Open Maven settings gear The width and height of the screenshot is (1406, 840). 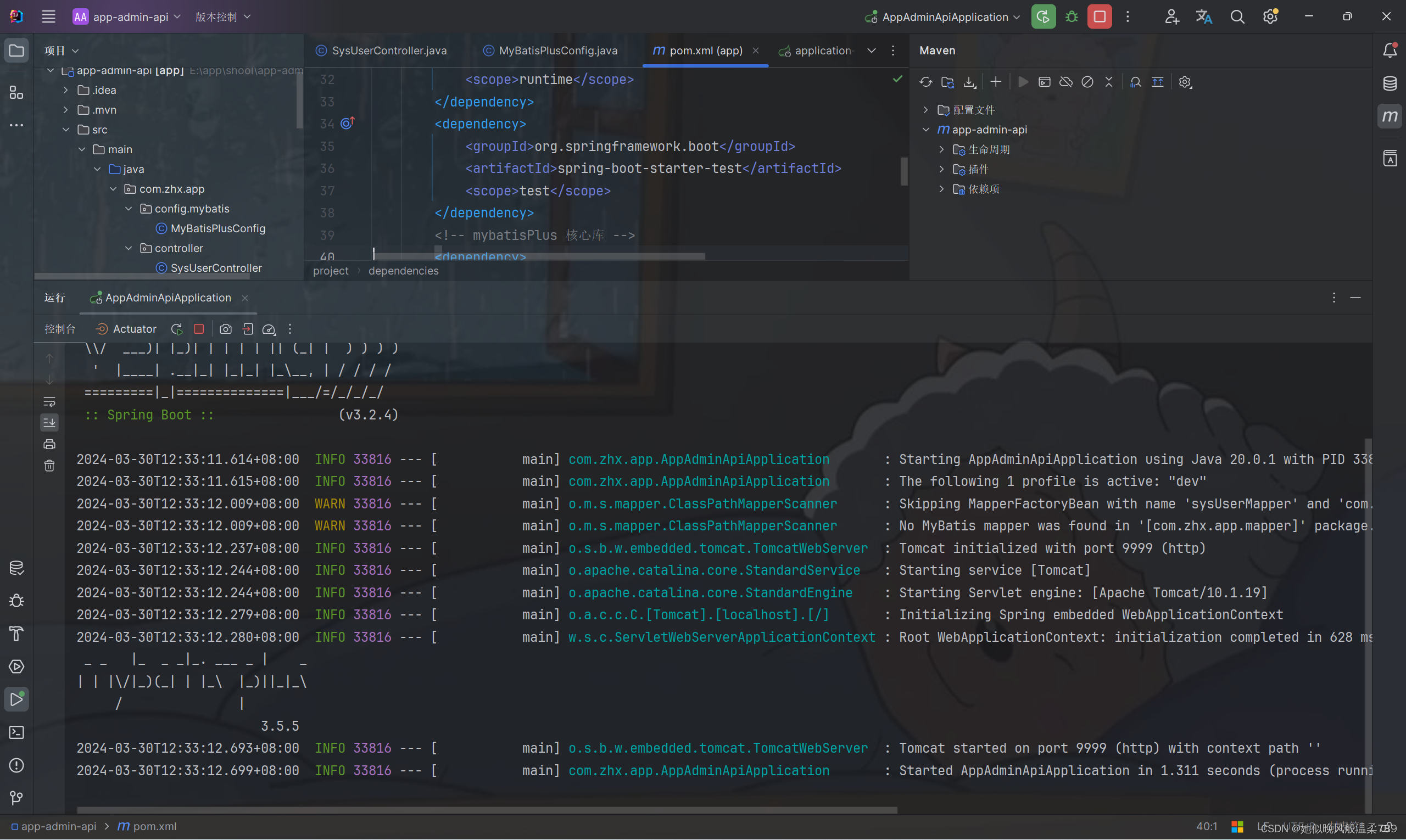1185,82
